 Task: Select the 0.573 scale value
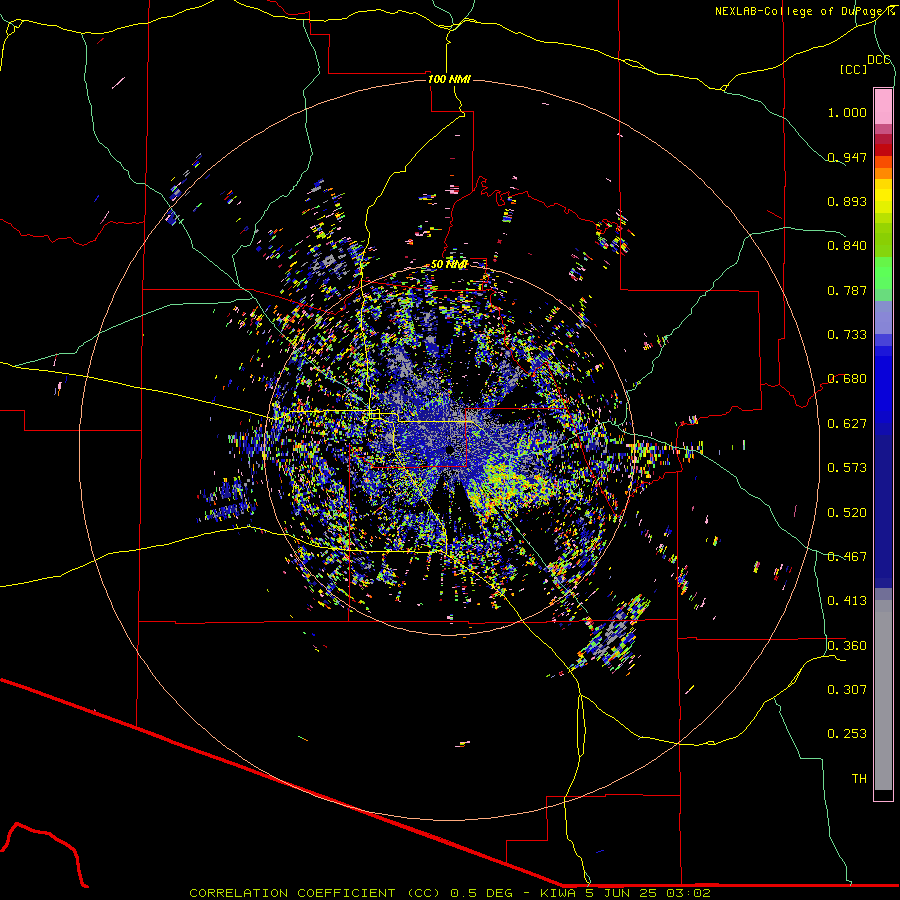coord(847,468)
